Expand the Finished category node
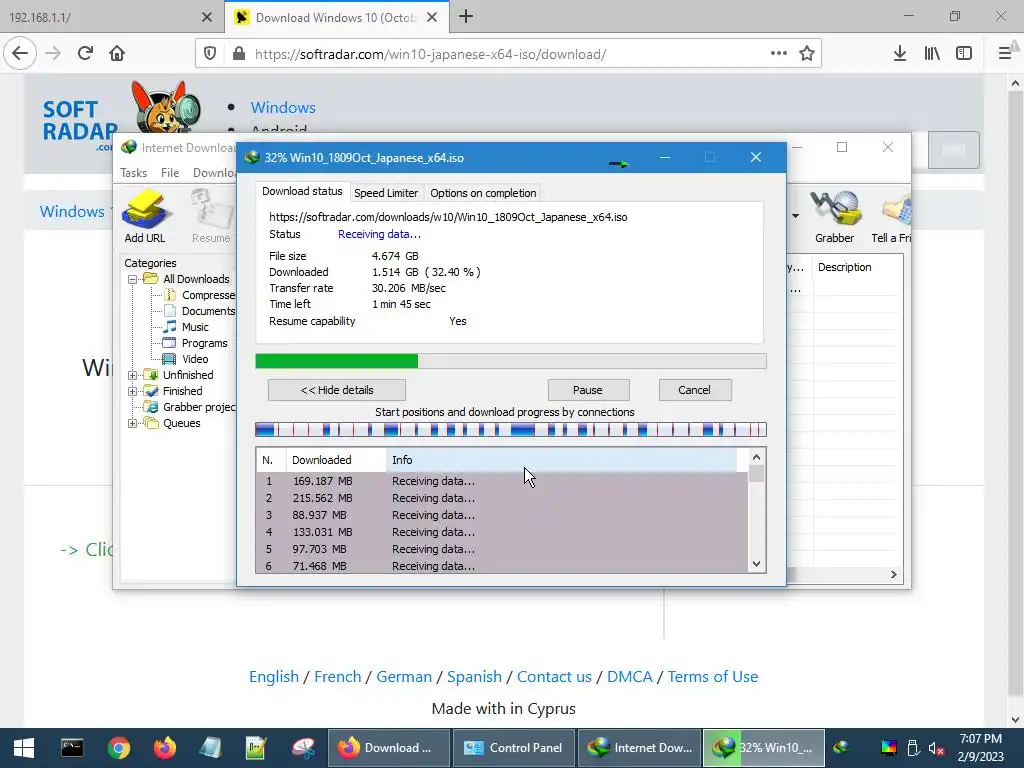1024x768 pixels. [133, 391]
